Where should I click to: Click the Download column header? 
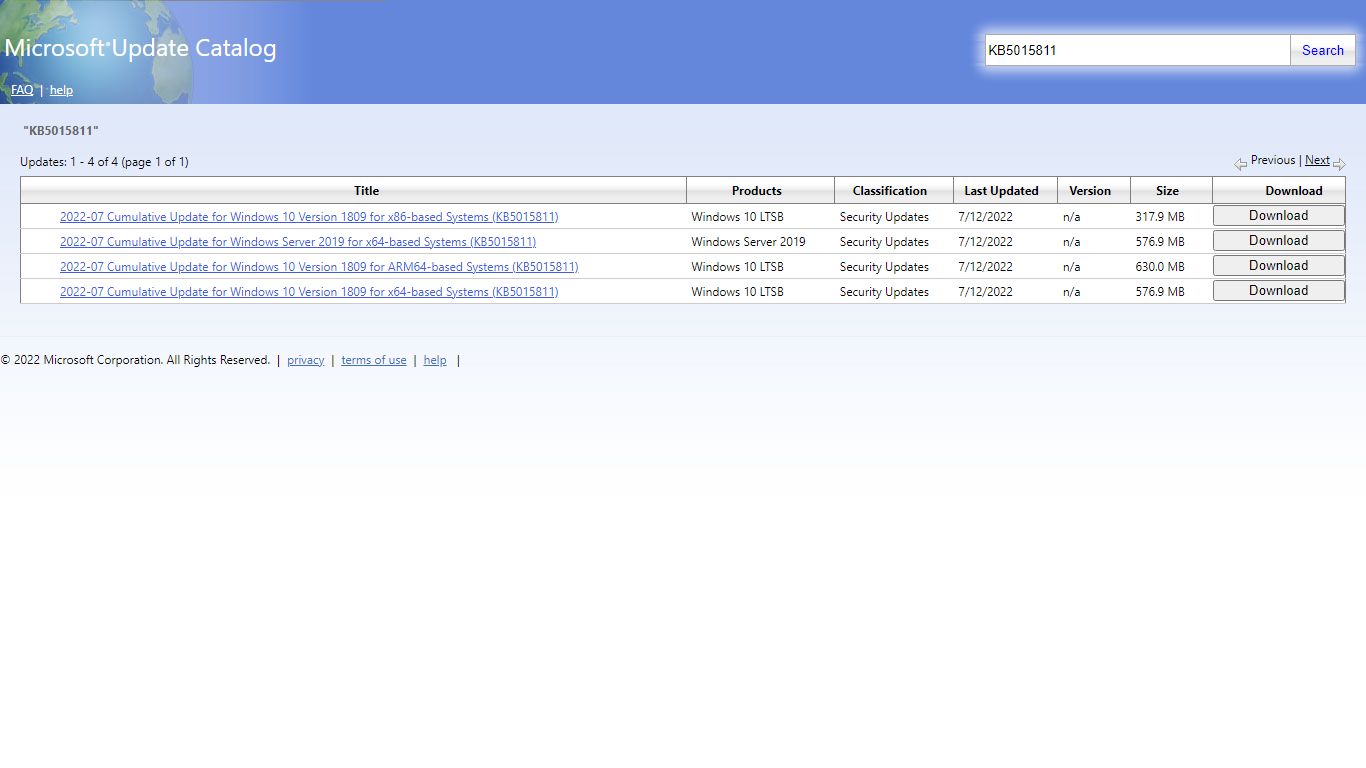point(1294,191)
